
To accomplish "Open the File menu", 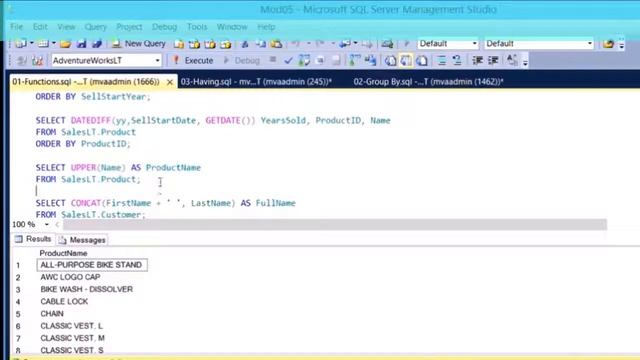I will pos(16,27).
